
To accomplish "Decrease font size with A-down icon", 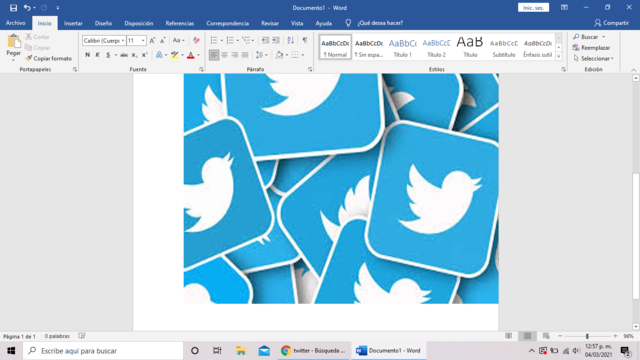I will tap(162, 40).
